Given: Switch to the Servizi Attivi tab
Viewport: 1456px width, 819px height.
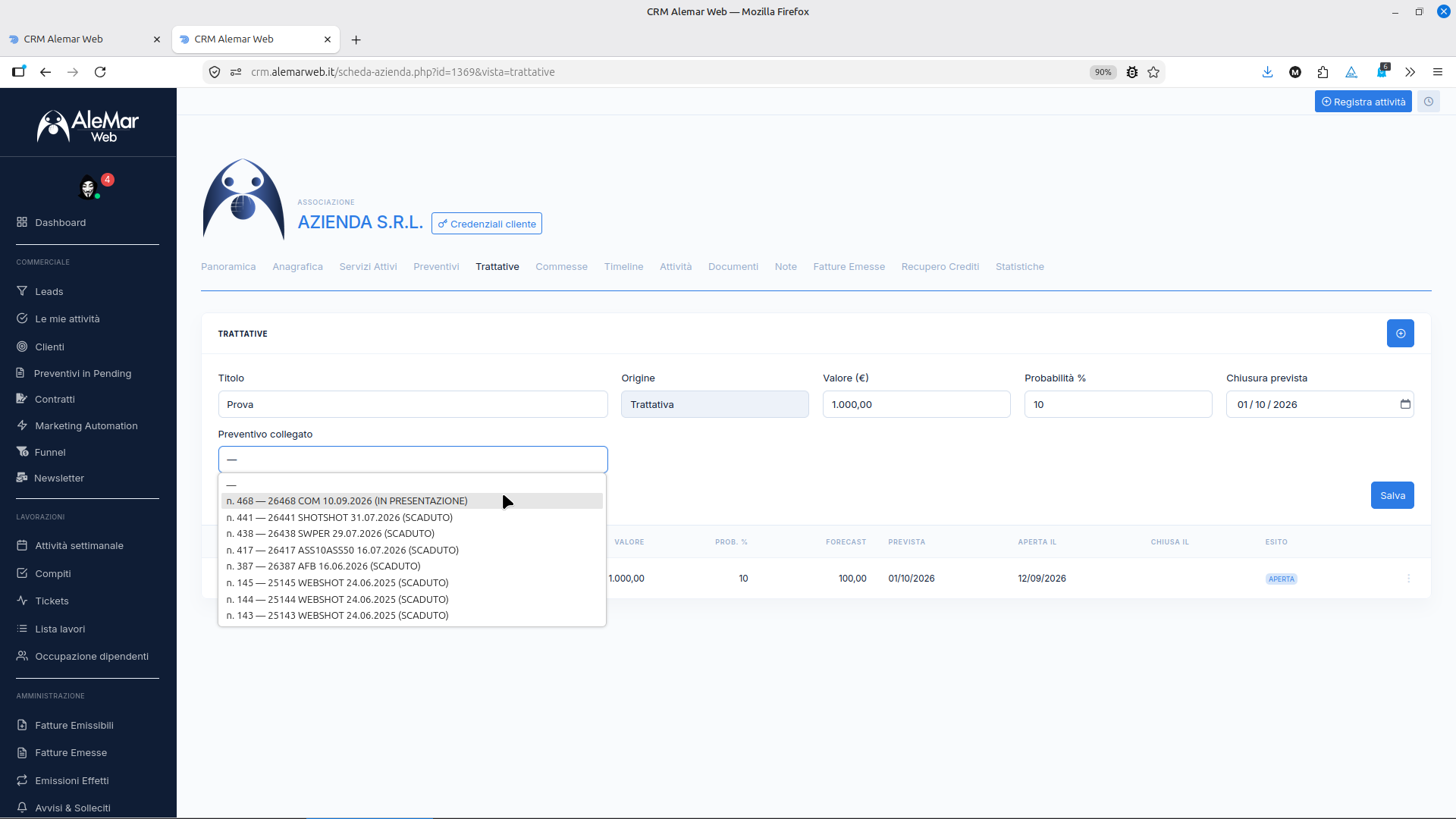Looking at the screenshot, I should pyautogui.click(x=368, y=267).
